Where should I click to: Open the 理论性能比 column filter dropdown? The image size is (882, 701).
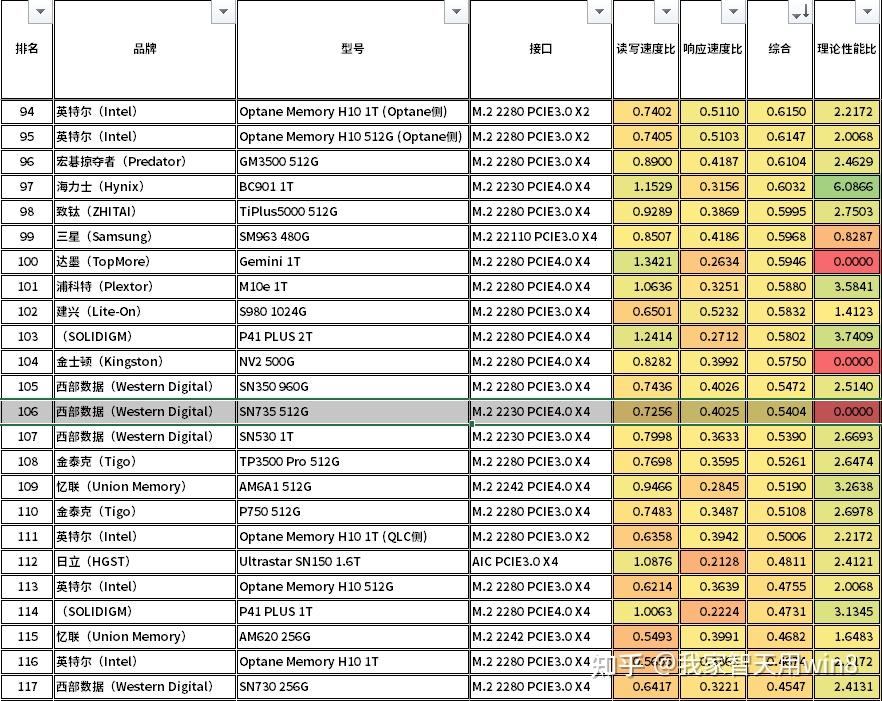867,11
